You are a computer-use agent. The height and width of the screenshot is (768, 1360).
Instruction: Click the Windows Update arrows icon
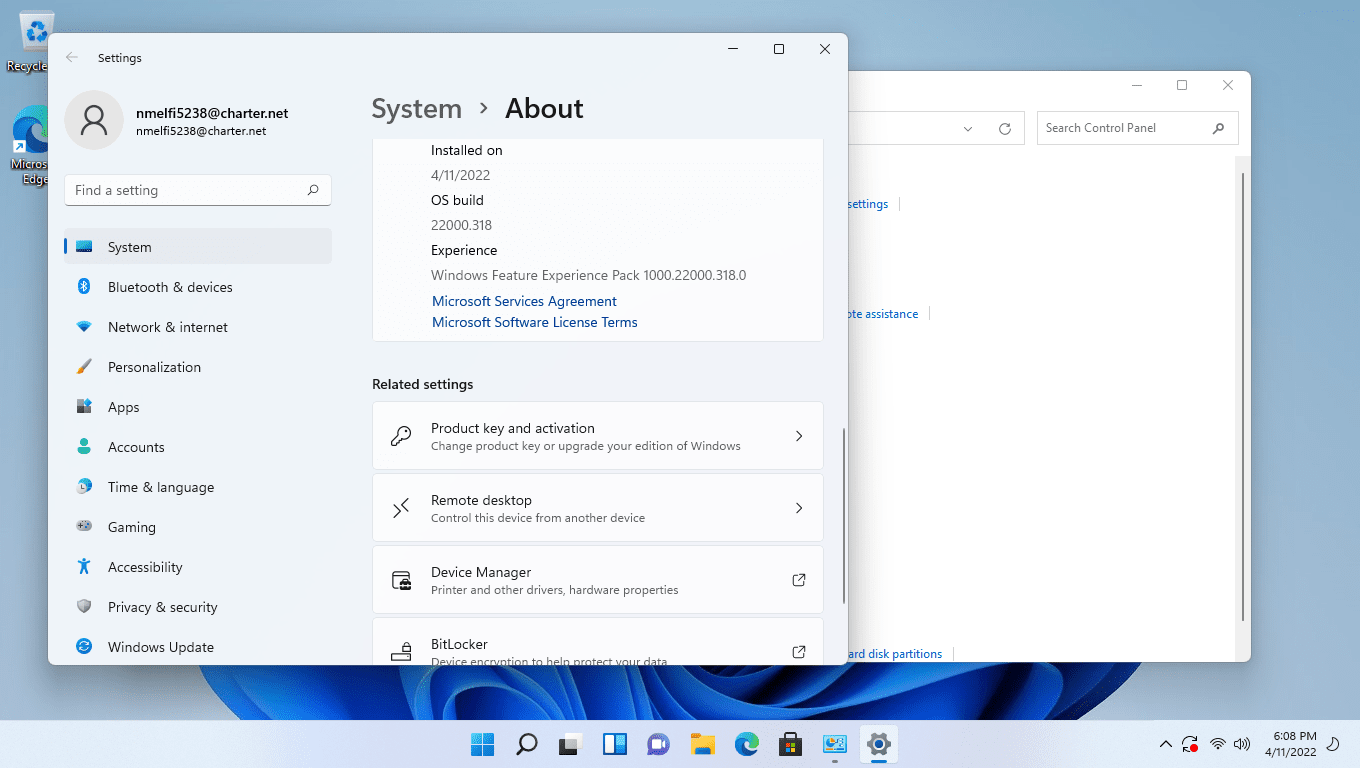pyautogui.click(x=84, y=647)
